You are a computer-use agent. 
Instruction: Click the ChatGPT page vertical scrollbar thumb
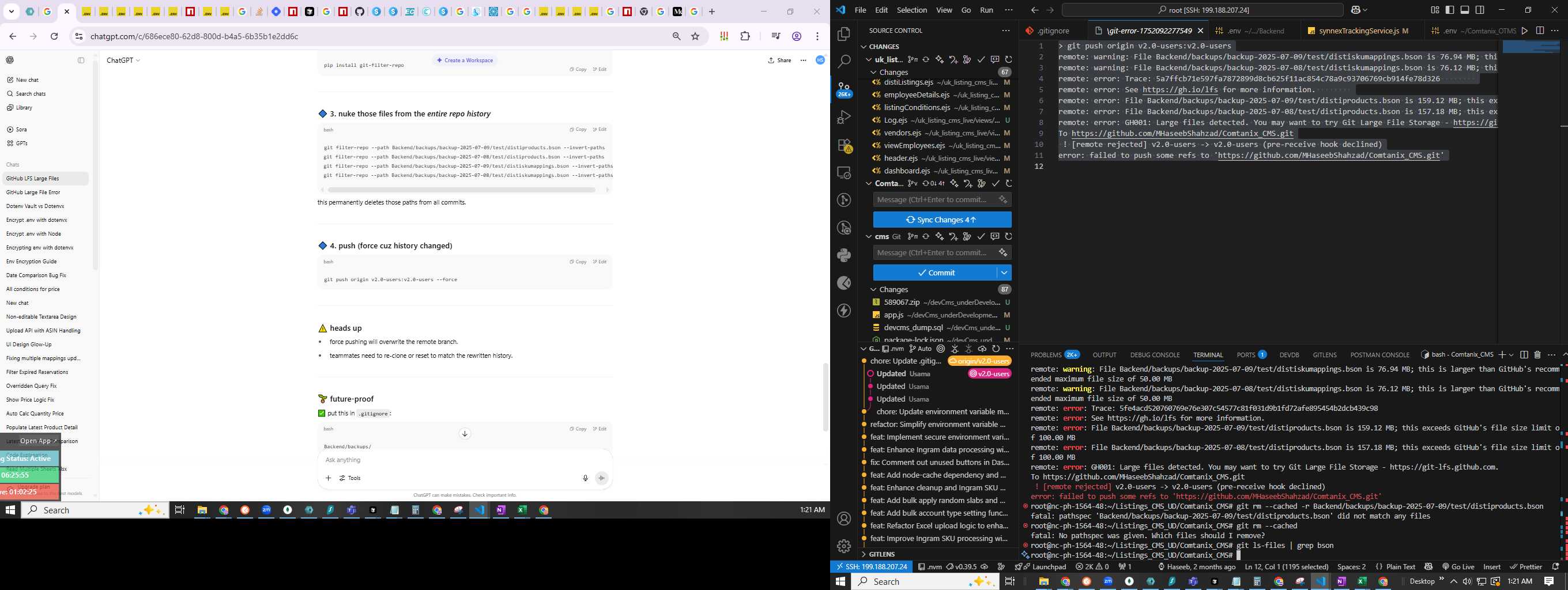[826, 396]
